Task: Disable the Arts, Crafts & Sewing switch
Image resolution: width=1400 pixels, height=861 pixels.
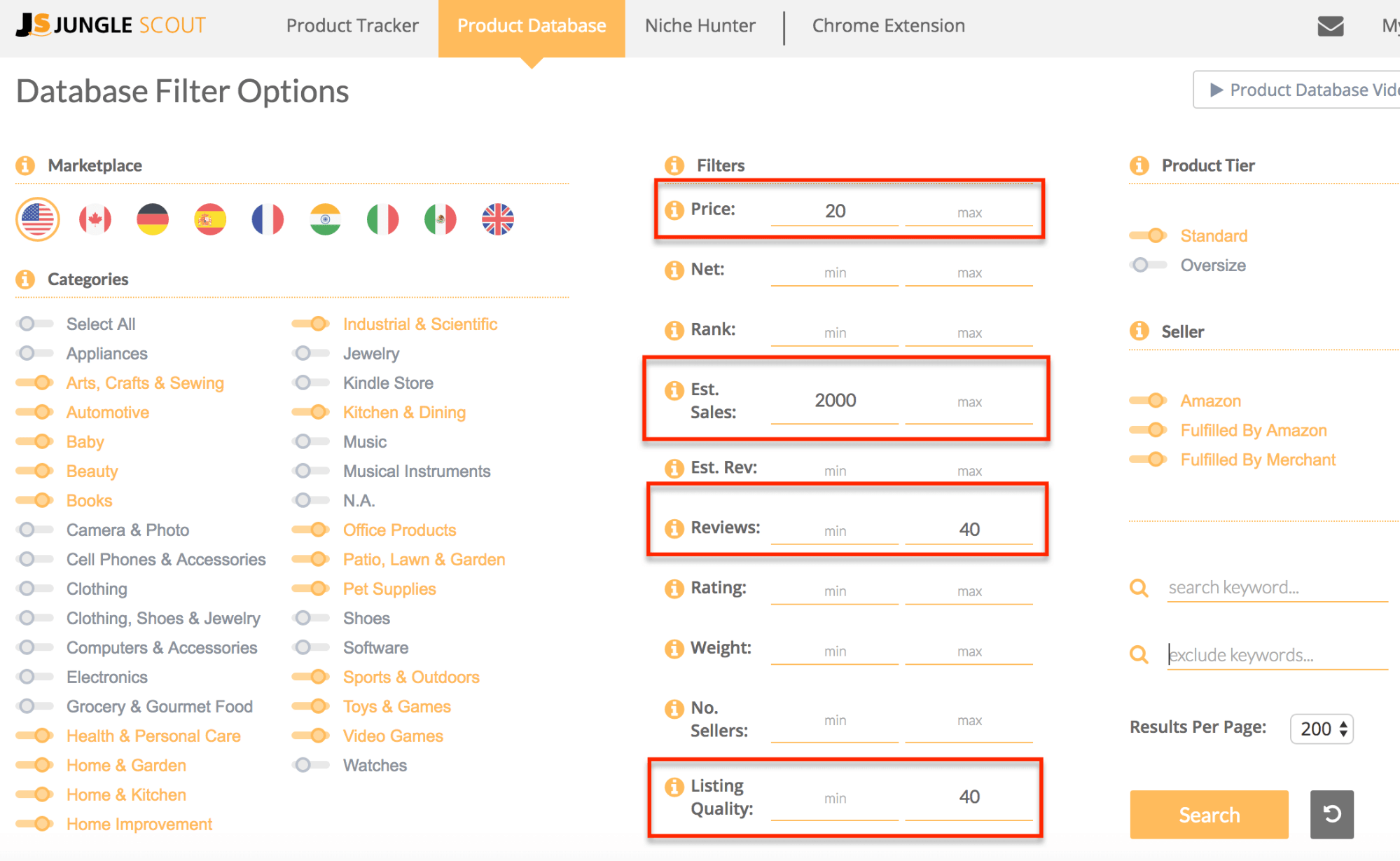Action: [34, 383]
